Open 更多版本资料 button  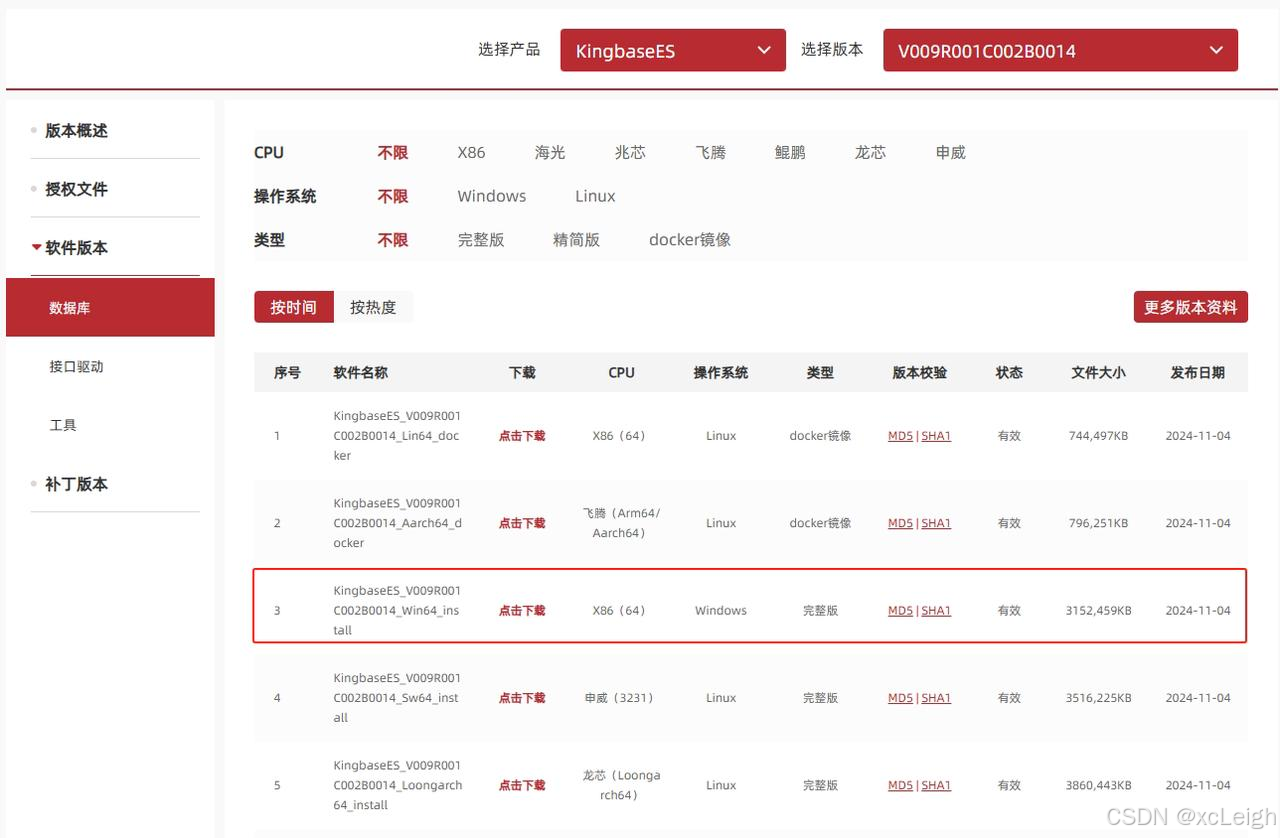coord(1191,307)
